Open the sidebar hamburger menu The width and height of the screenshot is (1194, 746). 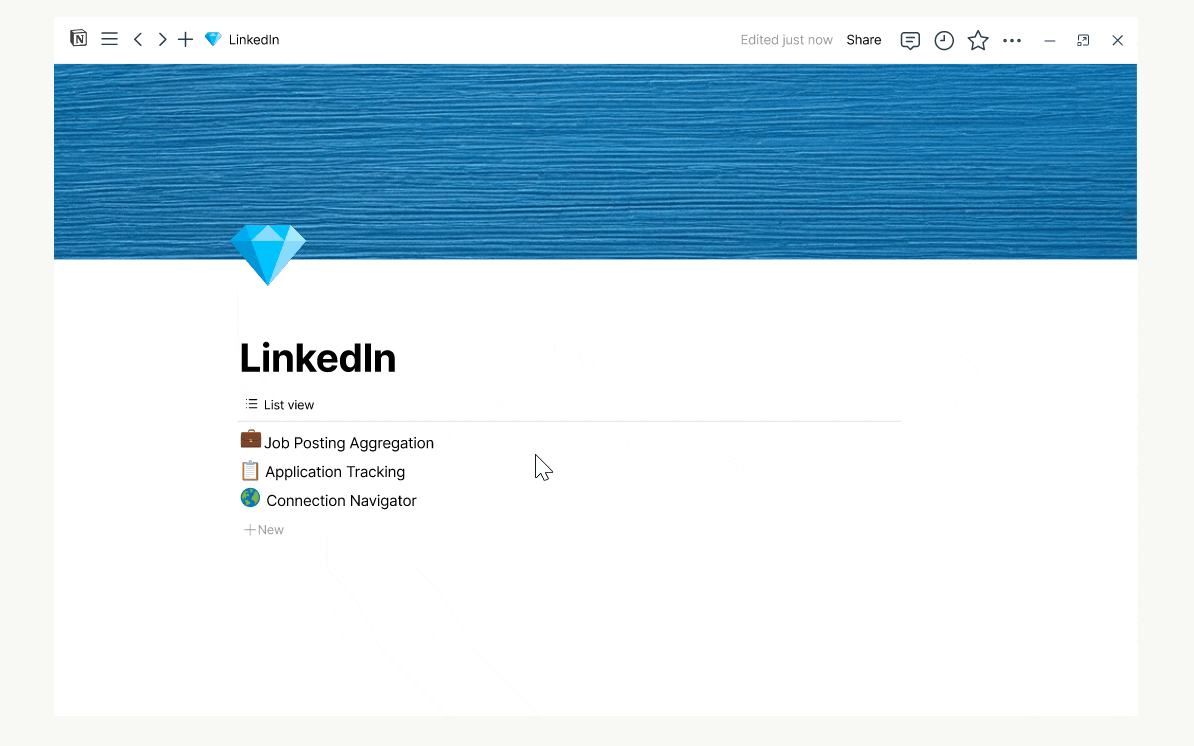[x=110, y=39]
